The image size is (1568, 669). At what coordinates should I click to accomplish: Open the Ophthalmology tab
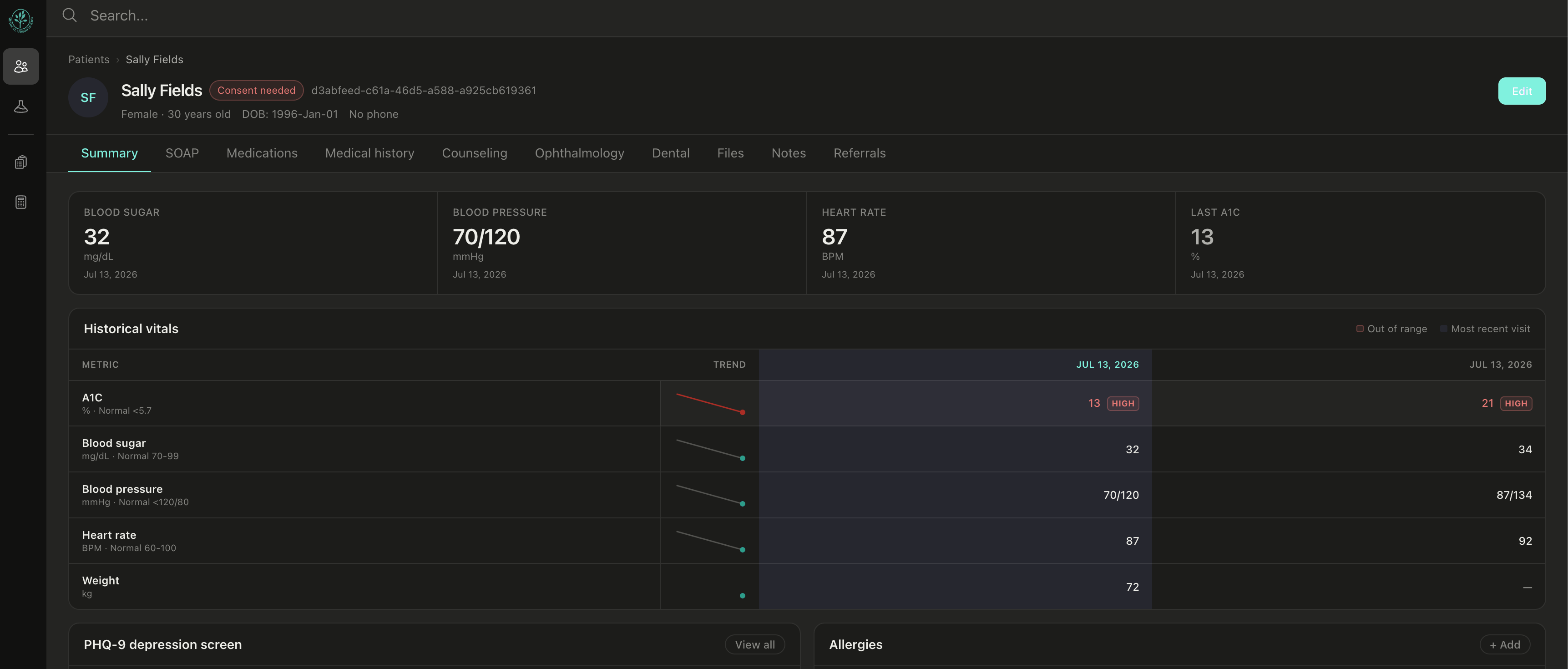580,153
